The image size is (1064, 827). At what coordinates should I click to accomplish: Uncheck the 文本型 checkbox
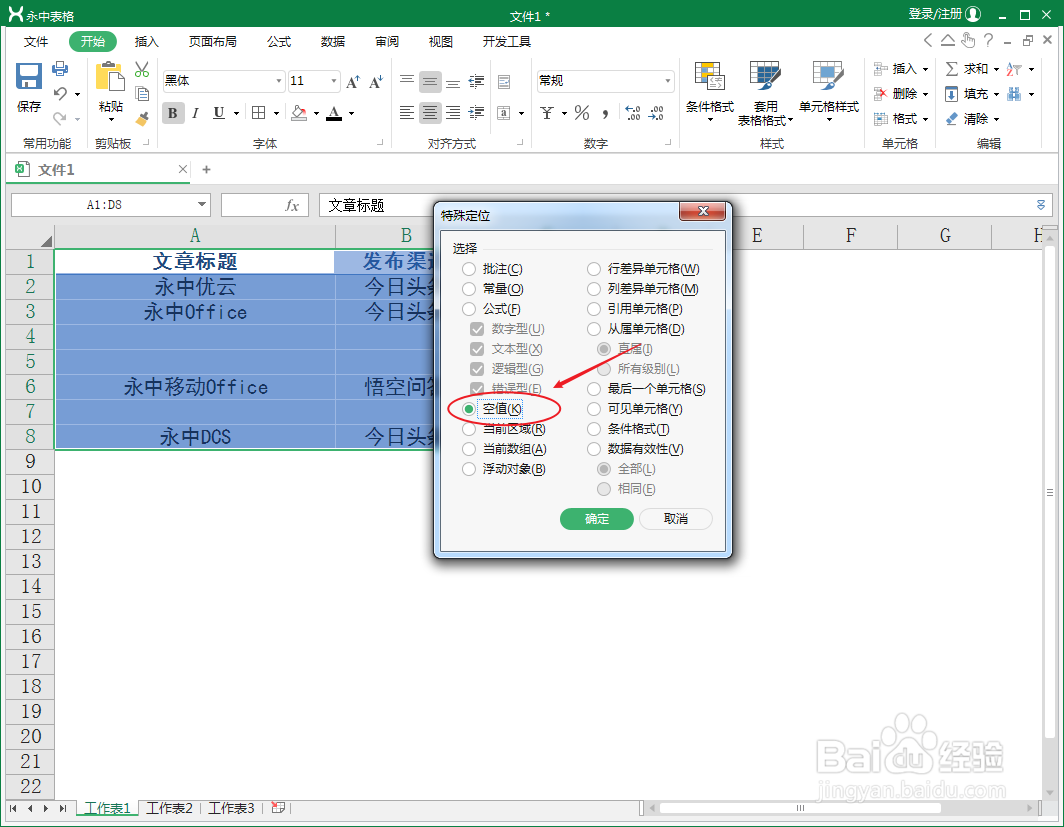[477, 348]
